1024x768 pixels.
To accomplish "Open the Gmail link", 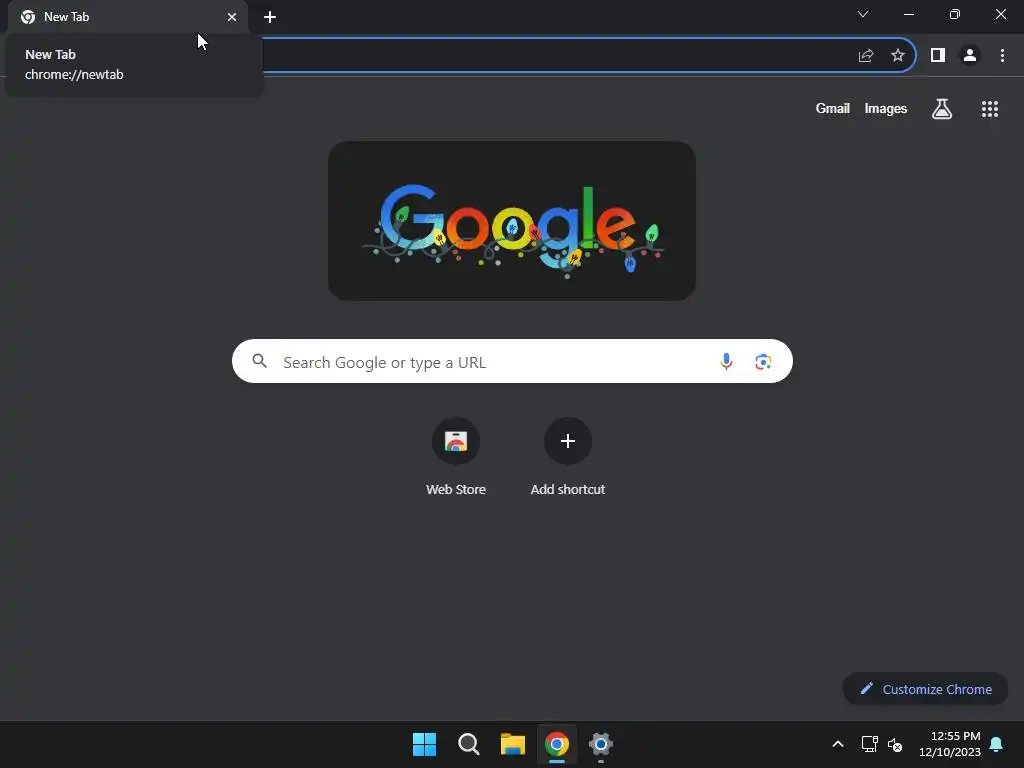I will point(833,108).
